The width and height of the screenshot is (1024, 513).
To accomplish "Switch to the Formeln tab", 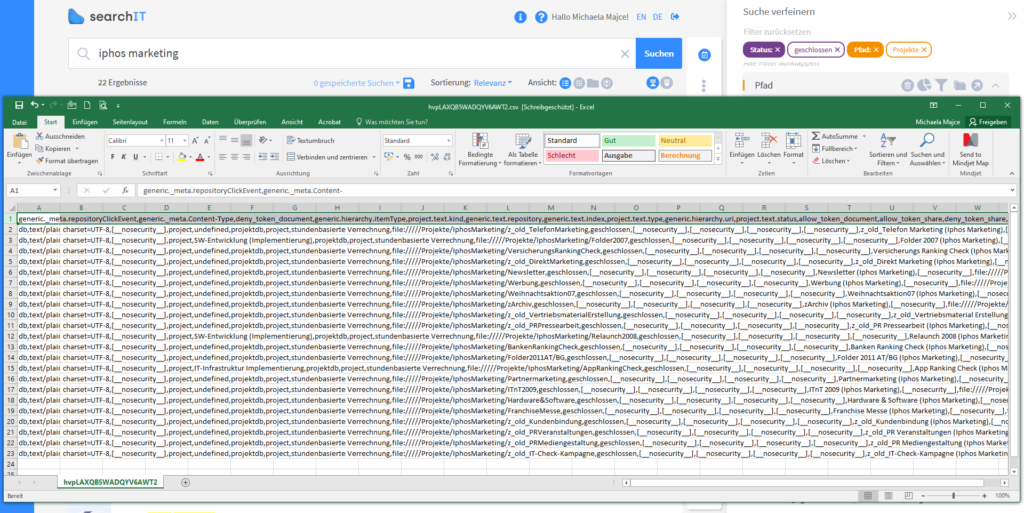I will (x=174, y=122).
